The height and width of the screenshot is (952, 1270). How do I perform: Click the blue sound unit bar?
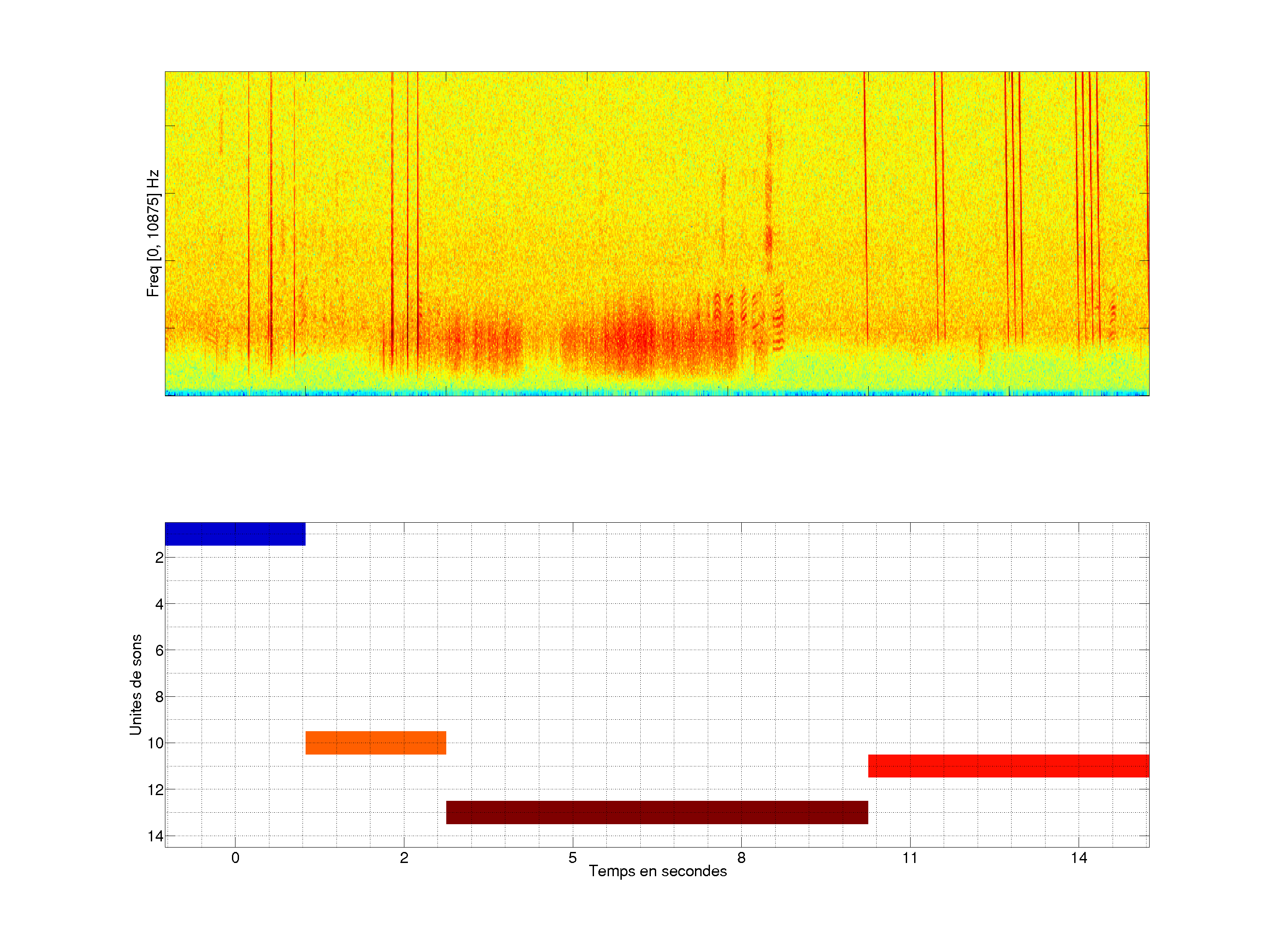point(235,534)
